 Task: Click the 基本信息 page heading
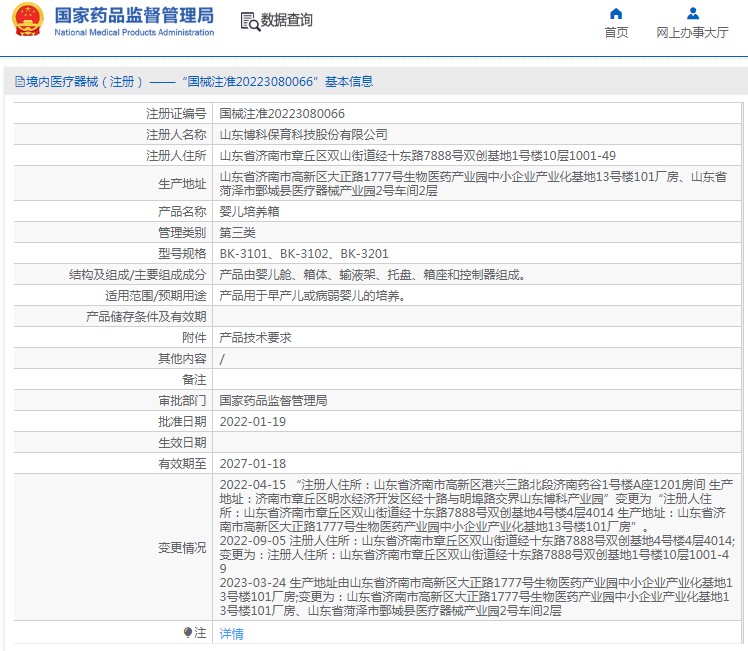click(x=349, y=82)
